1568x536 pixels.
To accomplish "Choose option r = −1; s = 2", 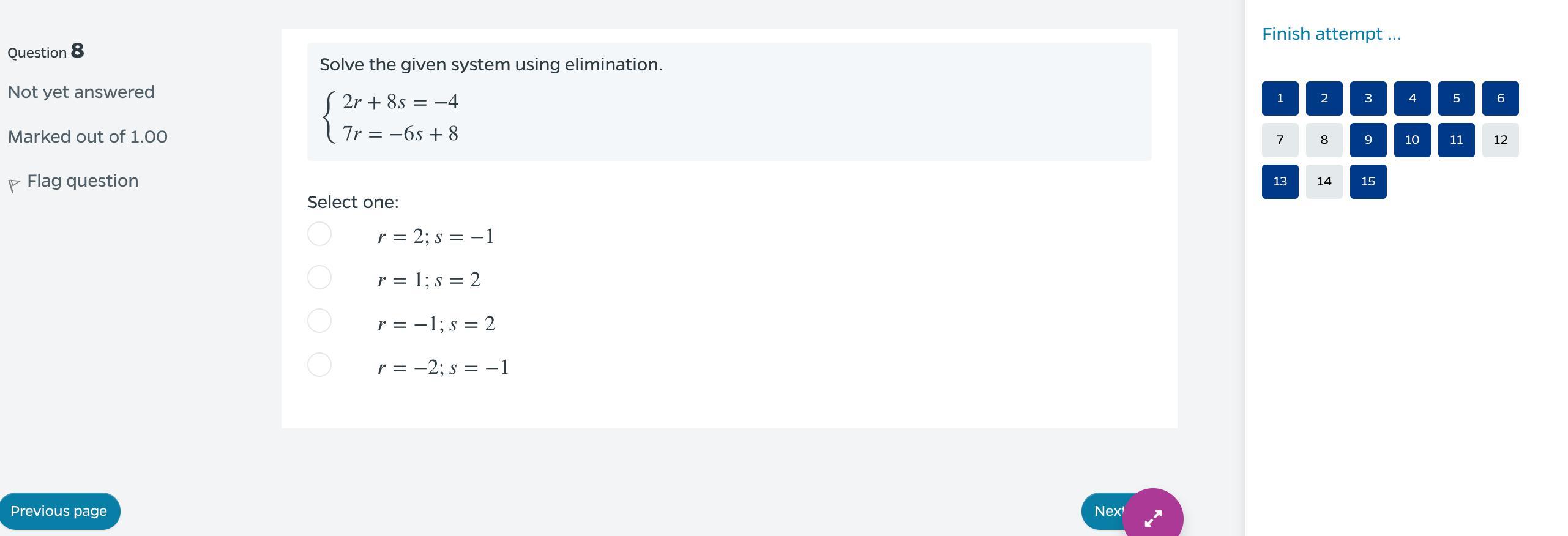I will click(319, 321).
